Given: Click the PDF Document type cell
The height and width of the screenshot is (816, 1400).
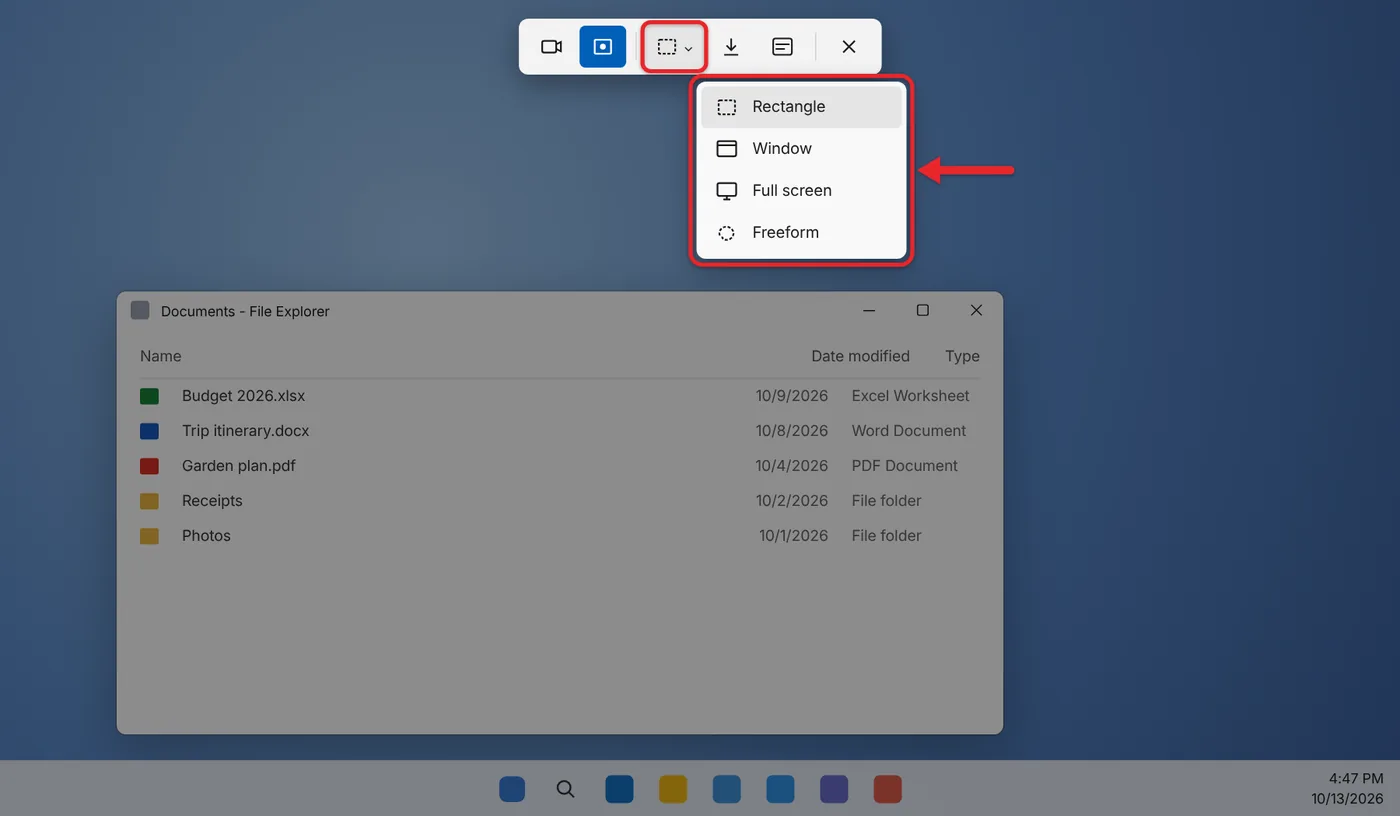Looking at the screenshot, I should [x=905, y=466].
